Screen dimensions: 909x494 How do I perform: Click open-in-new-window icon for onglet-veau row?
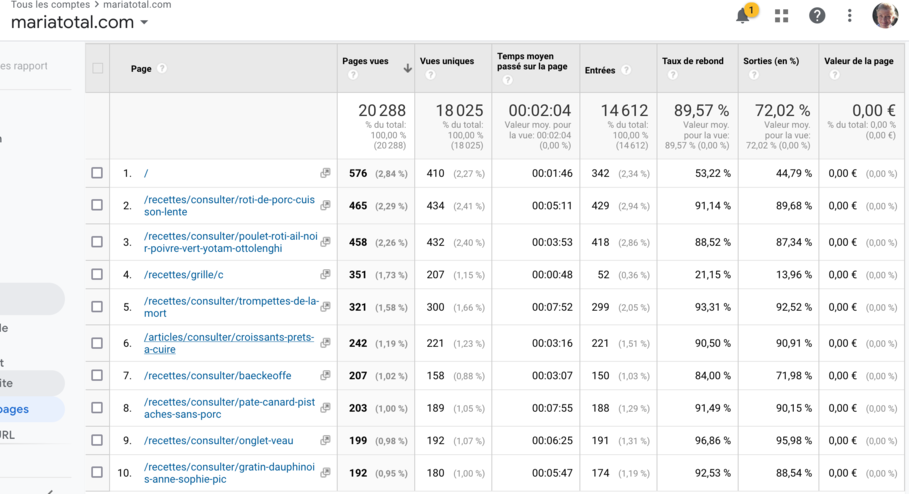tap(325, 440)
